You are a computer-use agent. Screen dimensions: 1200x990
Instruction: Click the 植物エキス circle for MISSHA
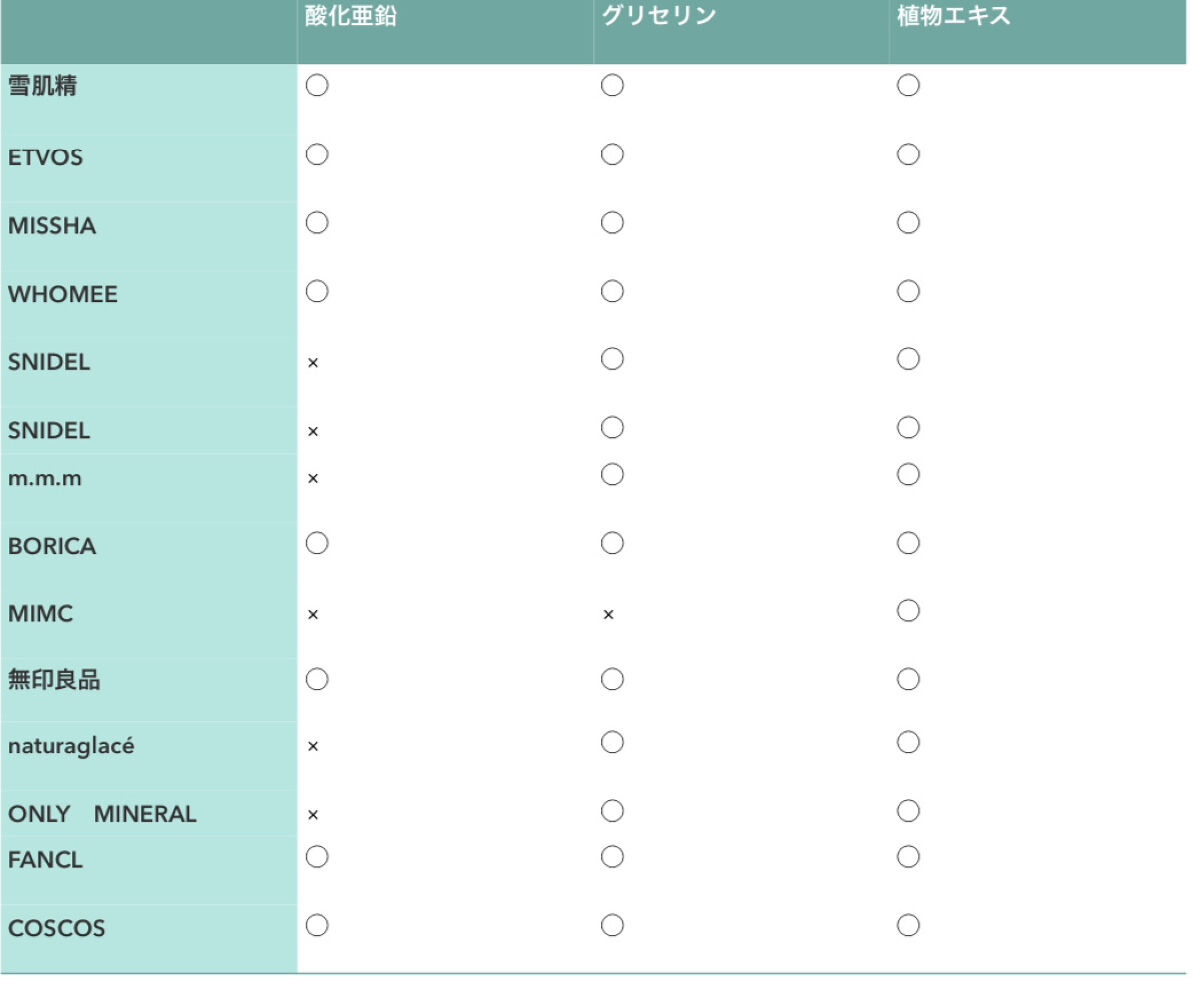908,223
